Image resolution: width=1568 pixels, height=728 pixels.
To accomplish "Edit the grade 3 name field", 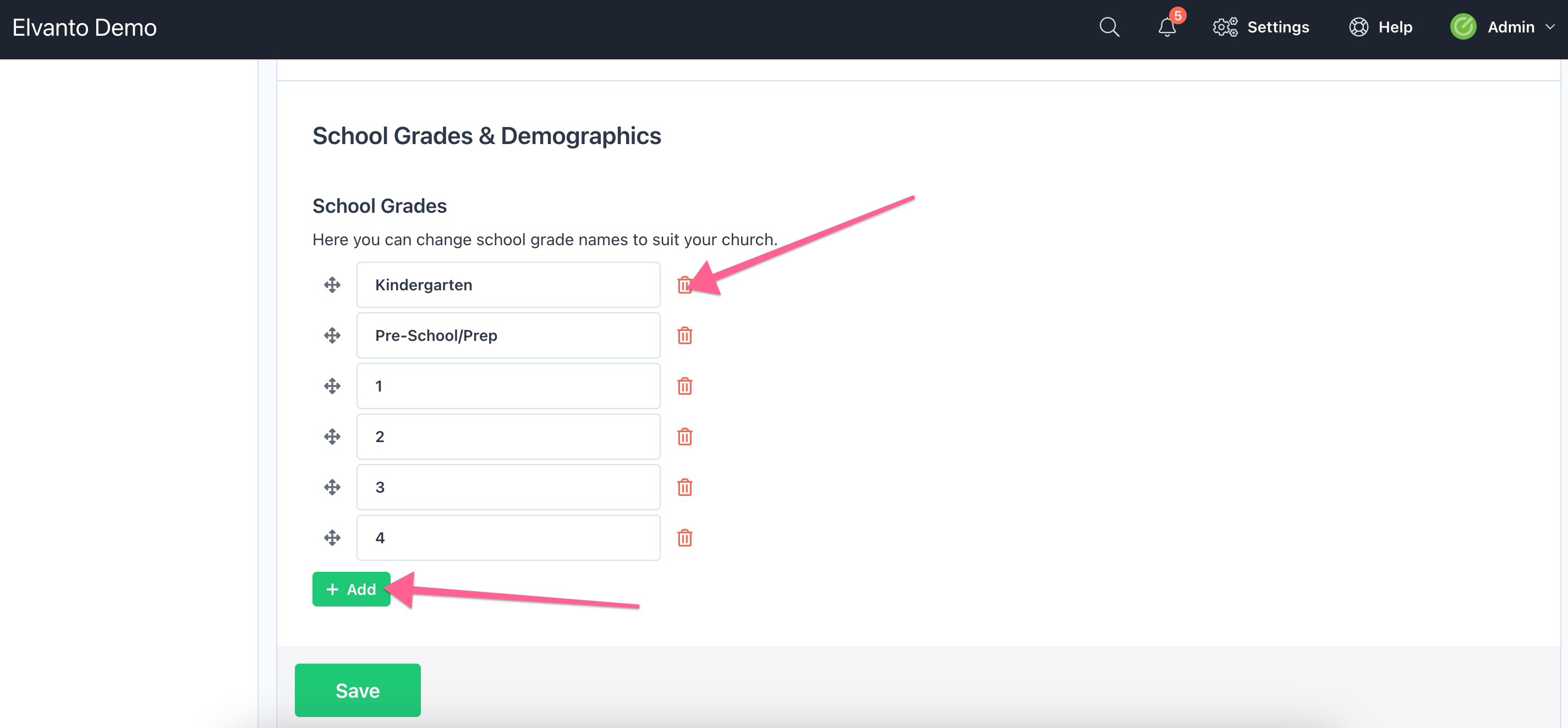I will click(508, 487).
